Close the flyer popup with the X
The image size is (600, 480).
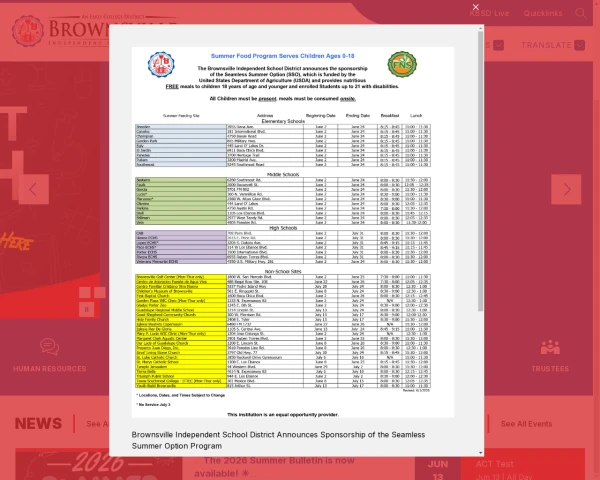[476, 7]
